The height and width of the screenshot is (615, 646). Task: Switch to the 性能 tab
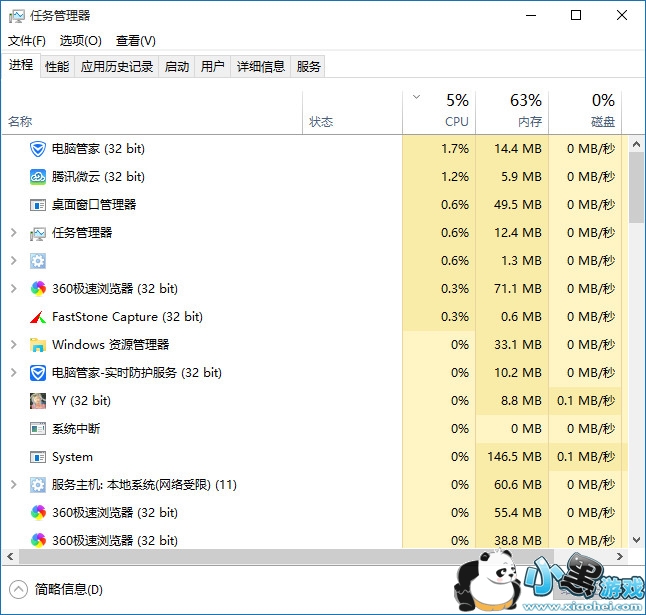(57, 66)
